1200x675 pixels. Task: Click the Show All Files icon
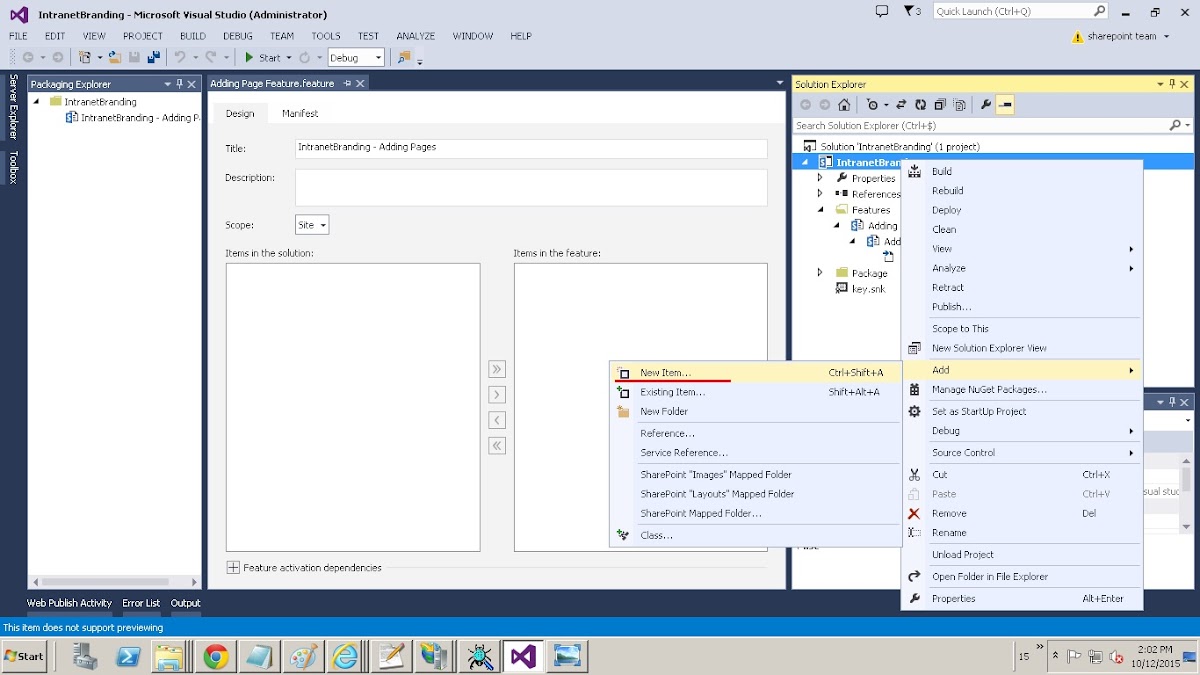[960, 105]
